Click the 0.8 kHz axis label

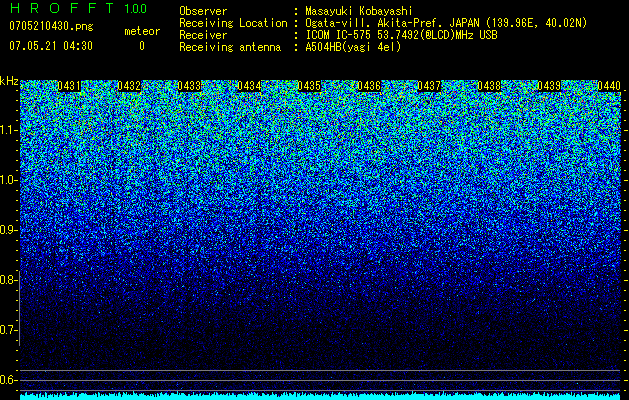click(8, 280)
